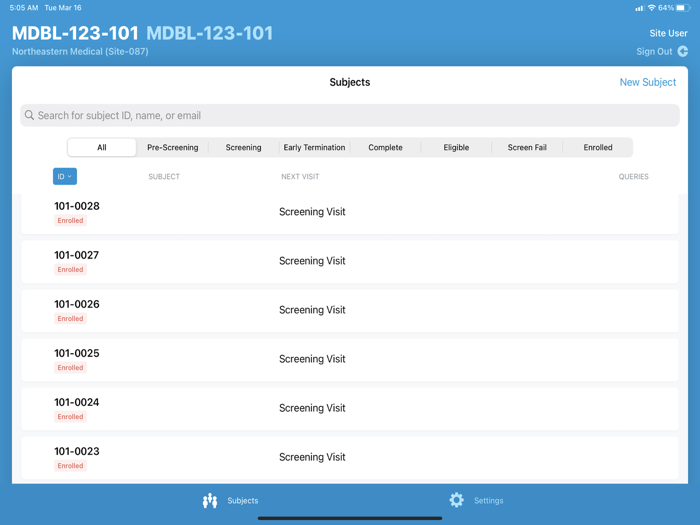Open the ID sort dropdown
The image size is (700, 525).
click(x=65, y=176)
